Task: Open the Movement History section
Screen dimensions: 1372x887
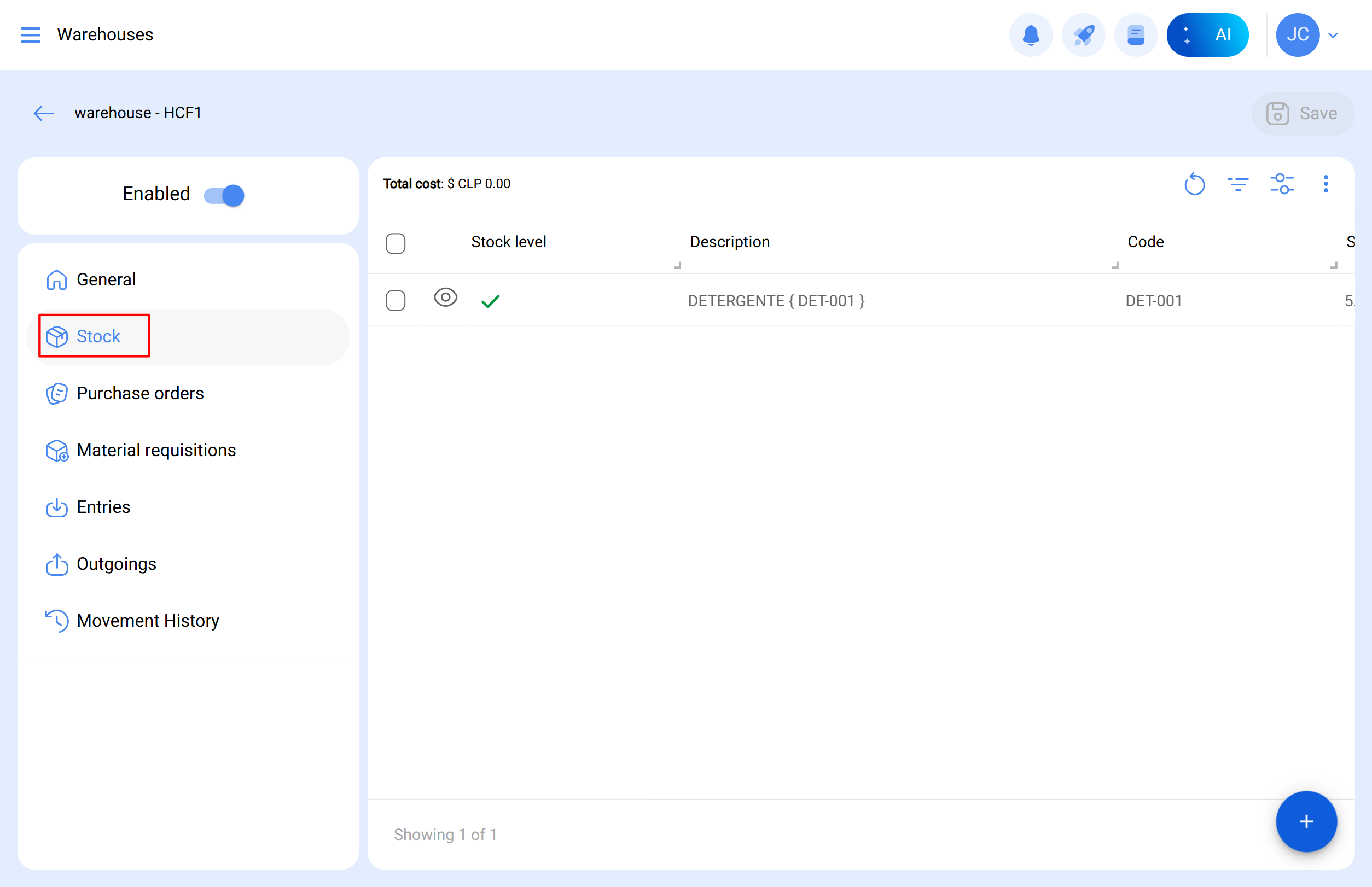Action: click(x=148, y=621)
